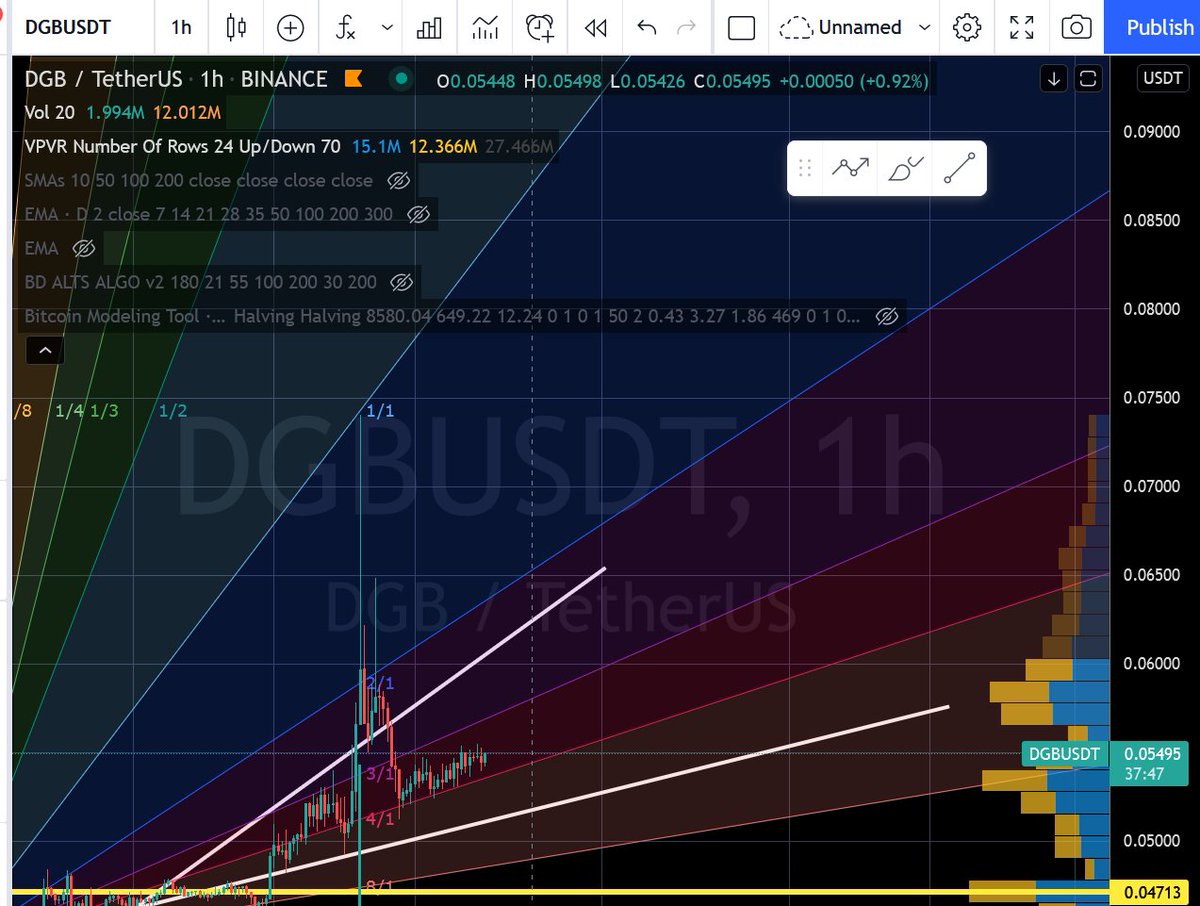
Task: Unhide the plain EMA indicator
Action: point(84,248)
